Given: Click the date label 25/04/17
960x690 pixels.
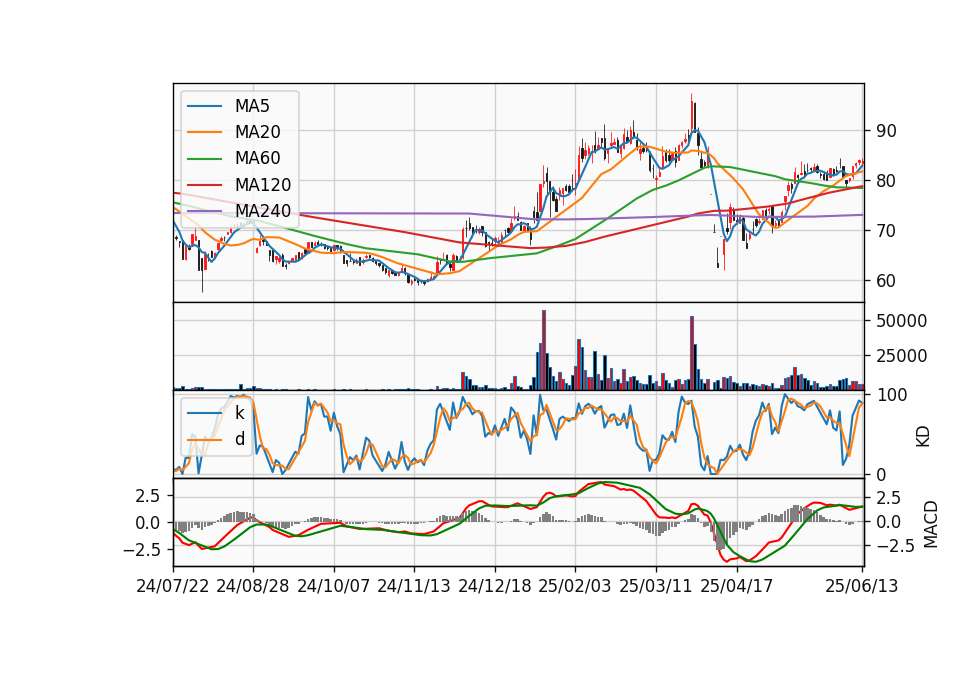Looking at the screenshot, I should 737,586.
